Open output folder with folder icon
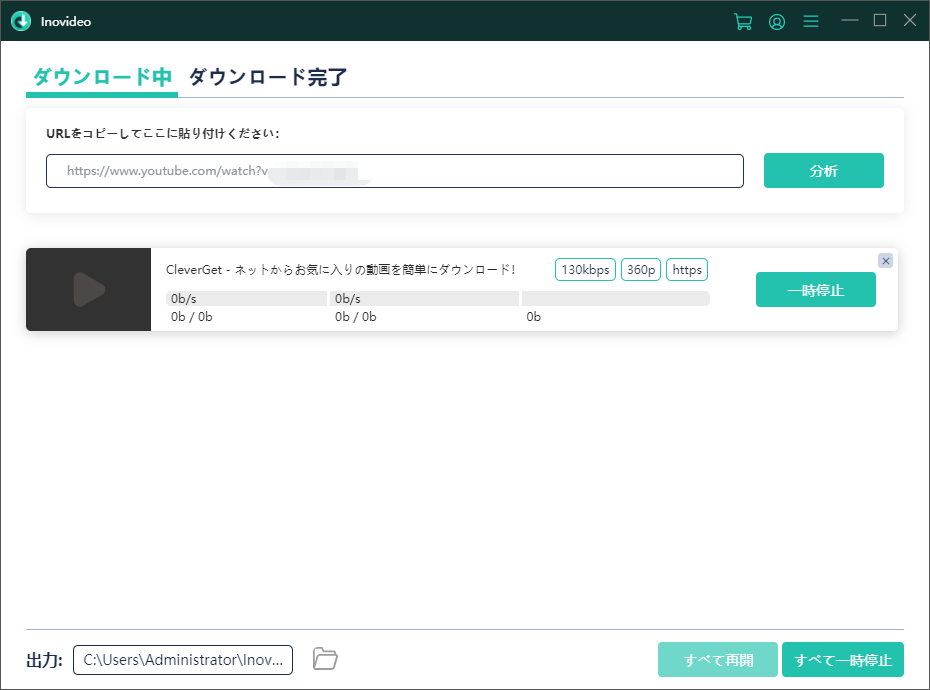930x690 pixels. click(325, 659)
